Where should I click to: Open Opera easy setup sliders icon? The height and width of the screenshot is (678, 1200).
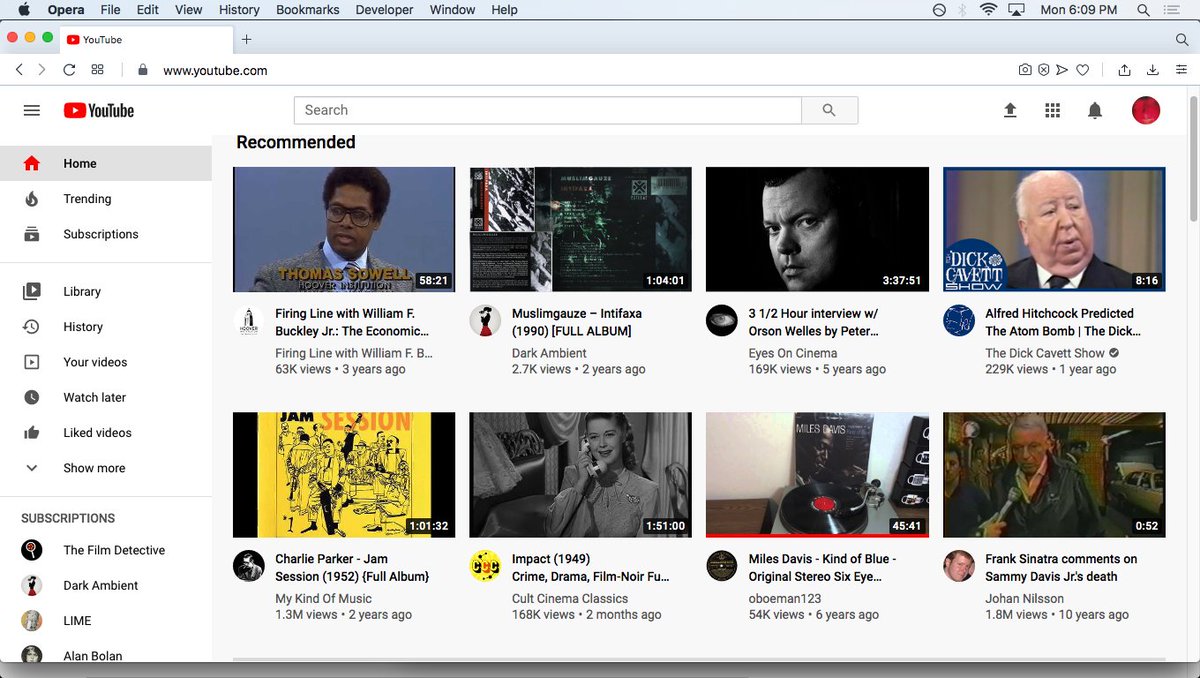pyautogui.click(x=1180, y=70)
